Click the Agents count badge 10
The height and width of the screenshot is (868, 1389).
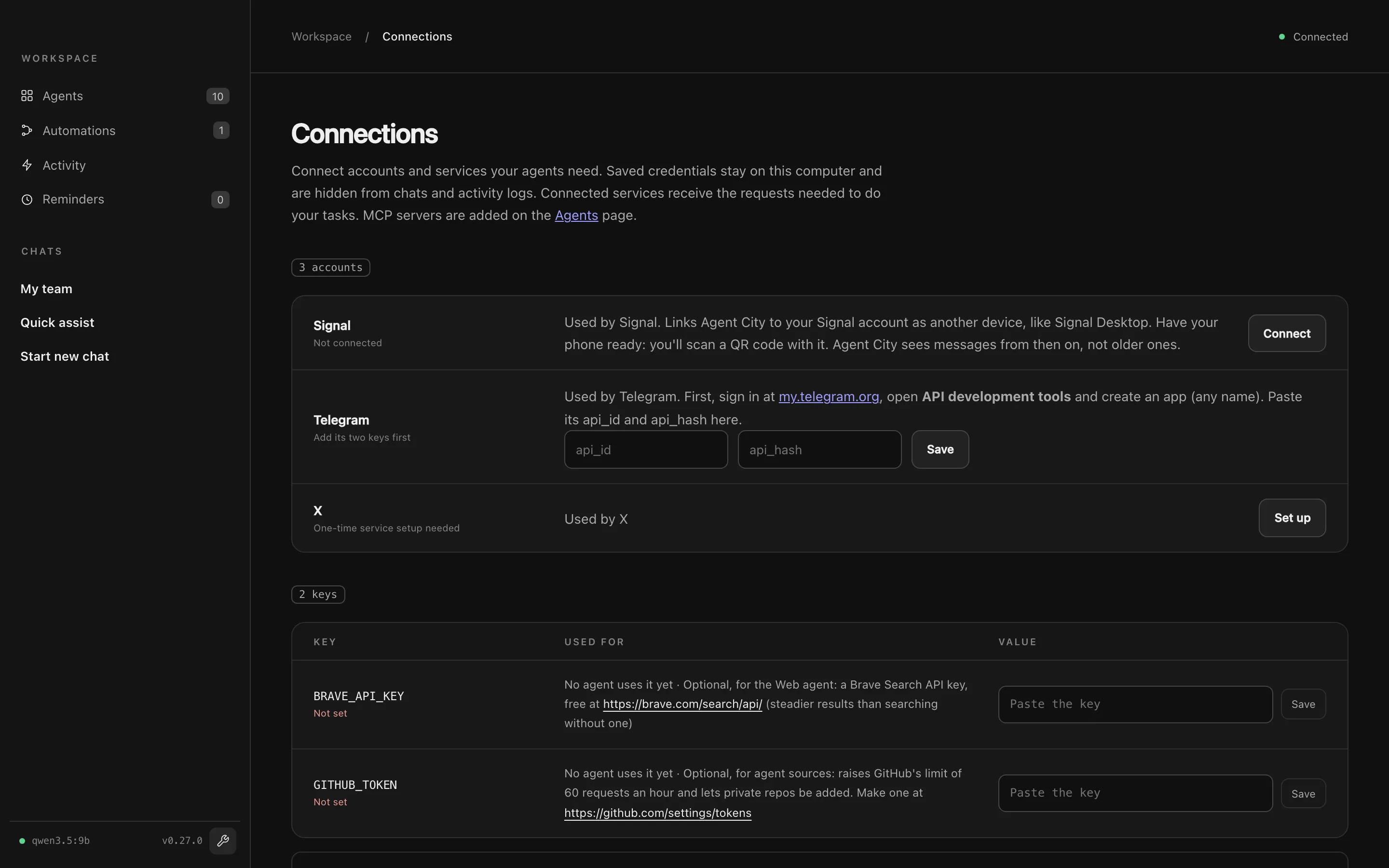click(x=218, y=96)
